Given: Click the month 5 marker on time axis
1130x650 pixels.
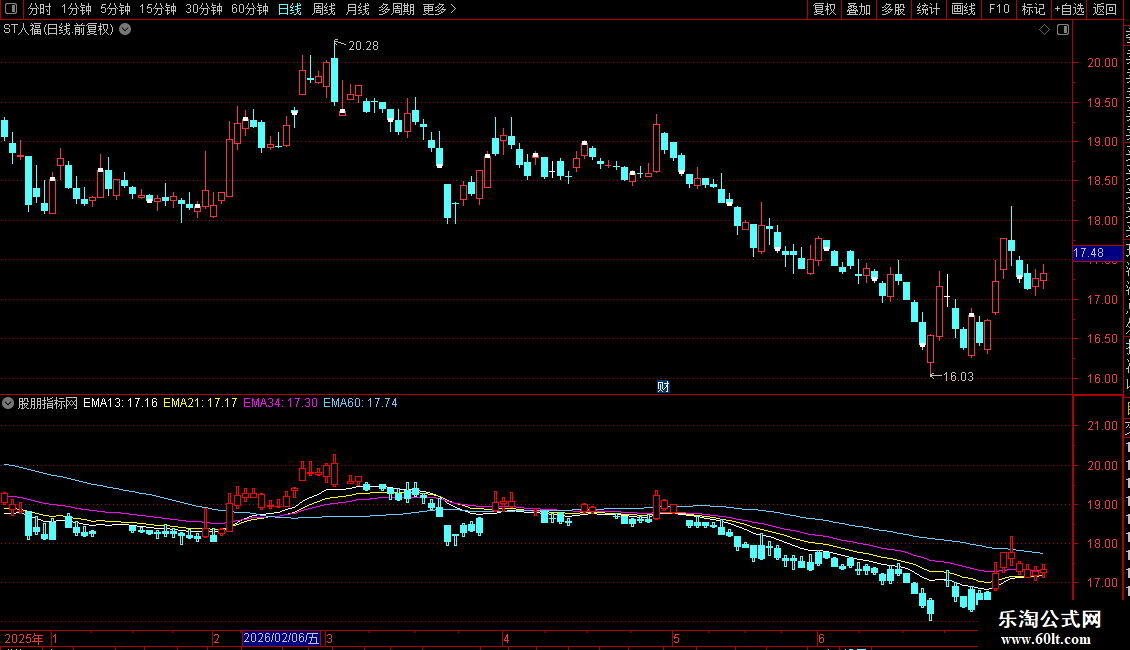Looking at the screenshot, I should (676, 638).
